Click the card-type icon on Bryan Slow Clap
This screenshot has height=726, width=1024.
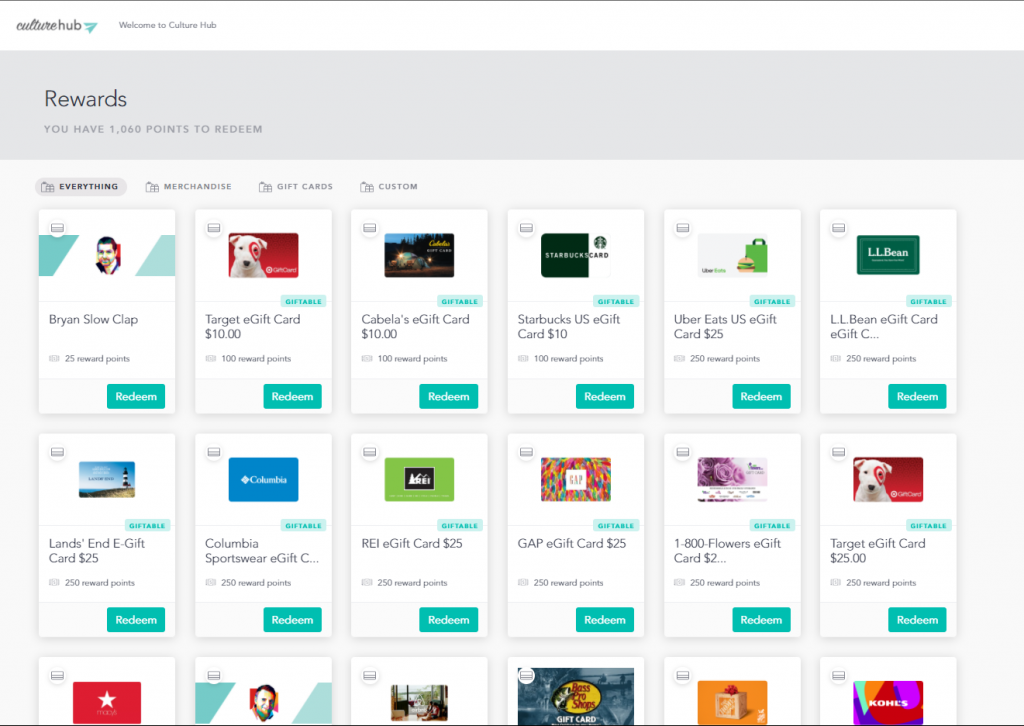[x=57, y=228]
